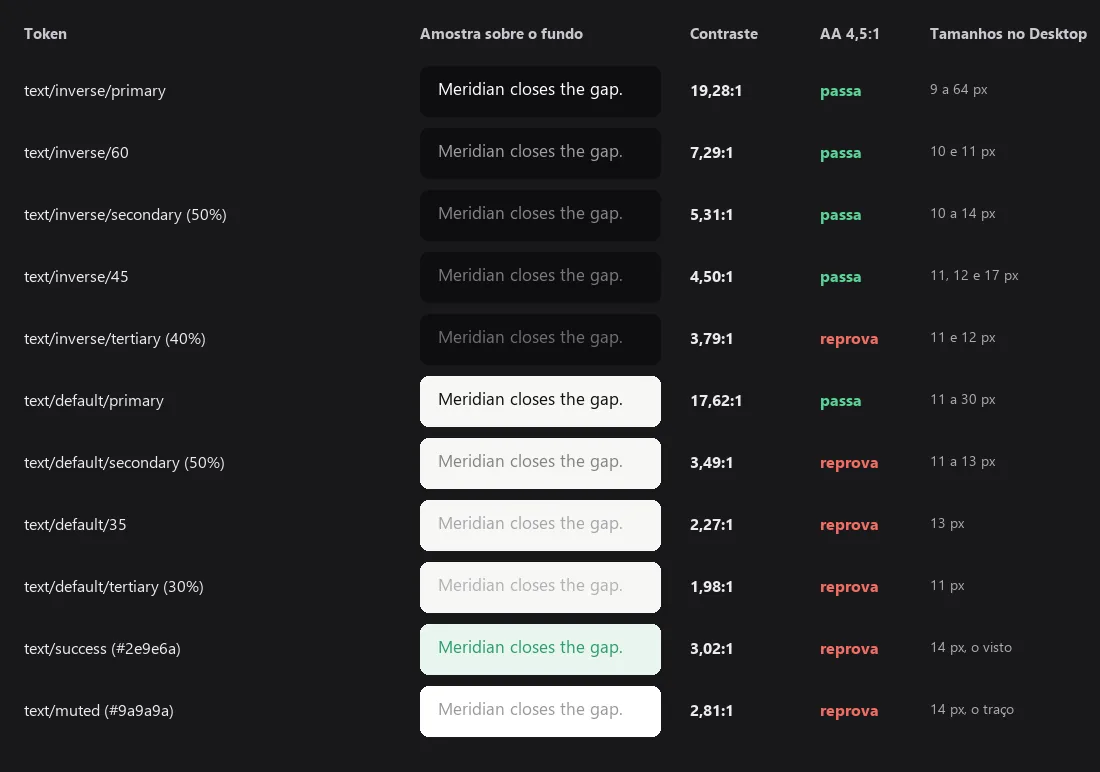Click the text/inverse/primary sample swatch

tap(540, 91)
